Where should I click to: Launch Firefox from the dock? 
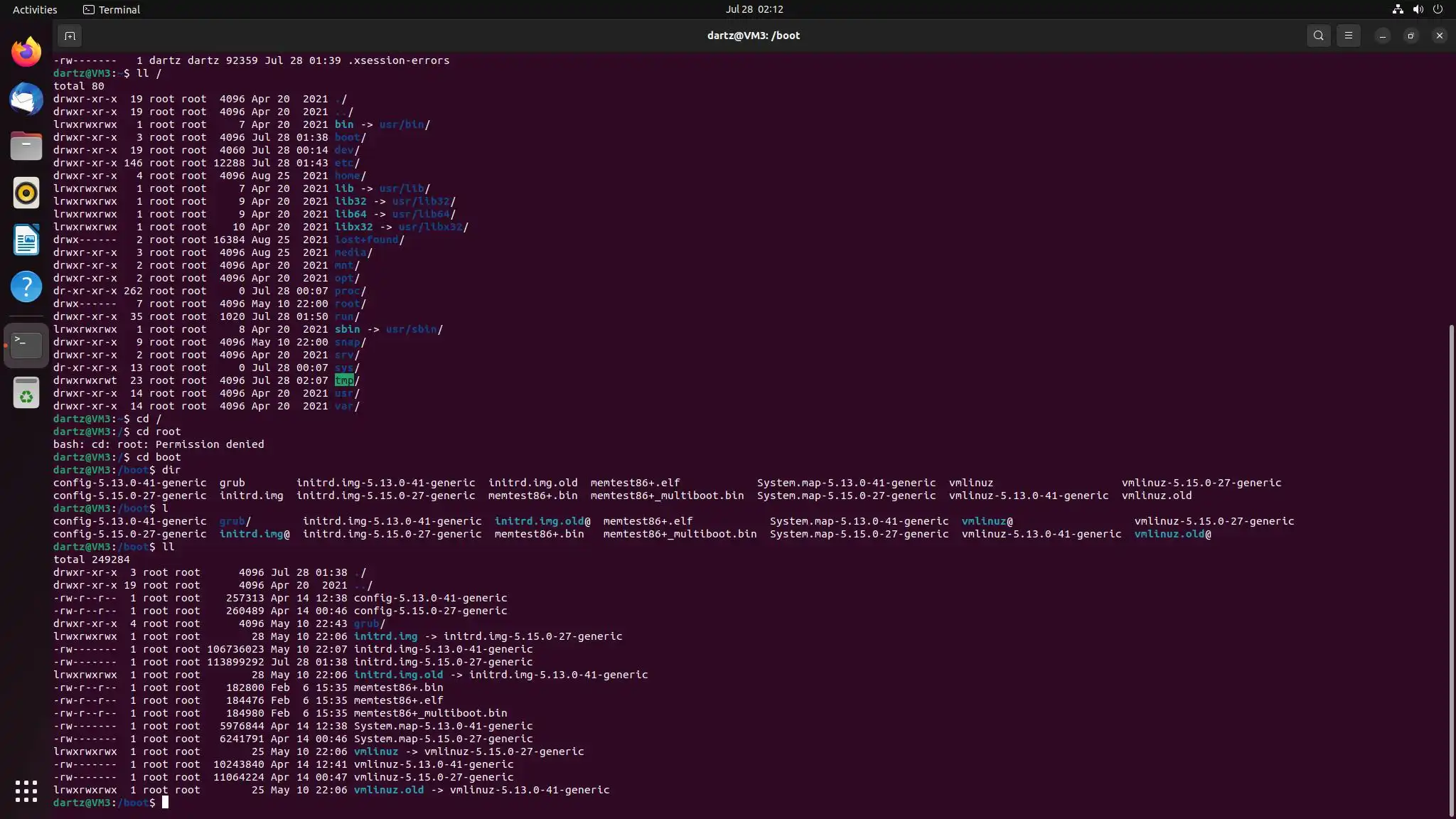[x=26, y=52]
